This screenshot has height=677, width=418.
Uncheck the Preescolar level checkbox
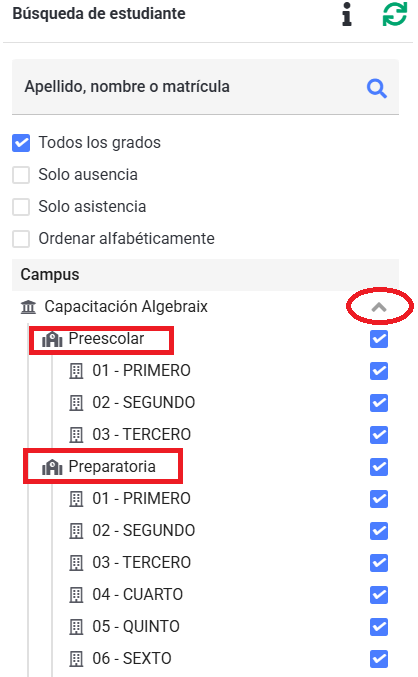coord(379,339)
